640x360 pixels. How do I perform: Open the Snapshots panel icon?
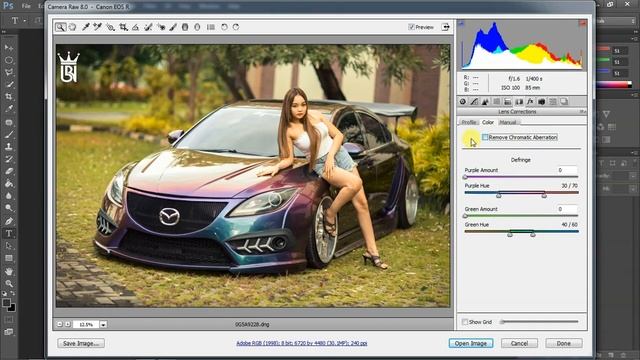tap(564, 102)
